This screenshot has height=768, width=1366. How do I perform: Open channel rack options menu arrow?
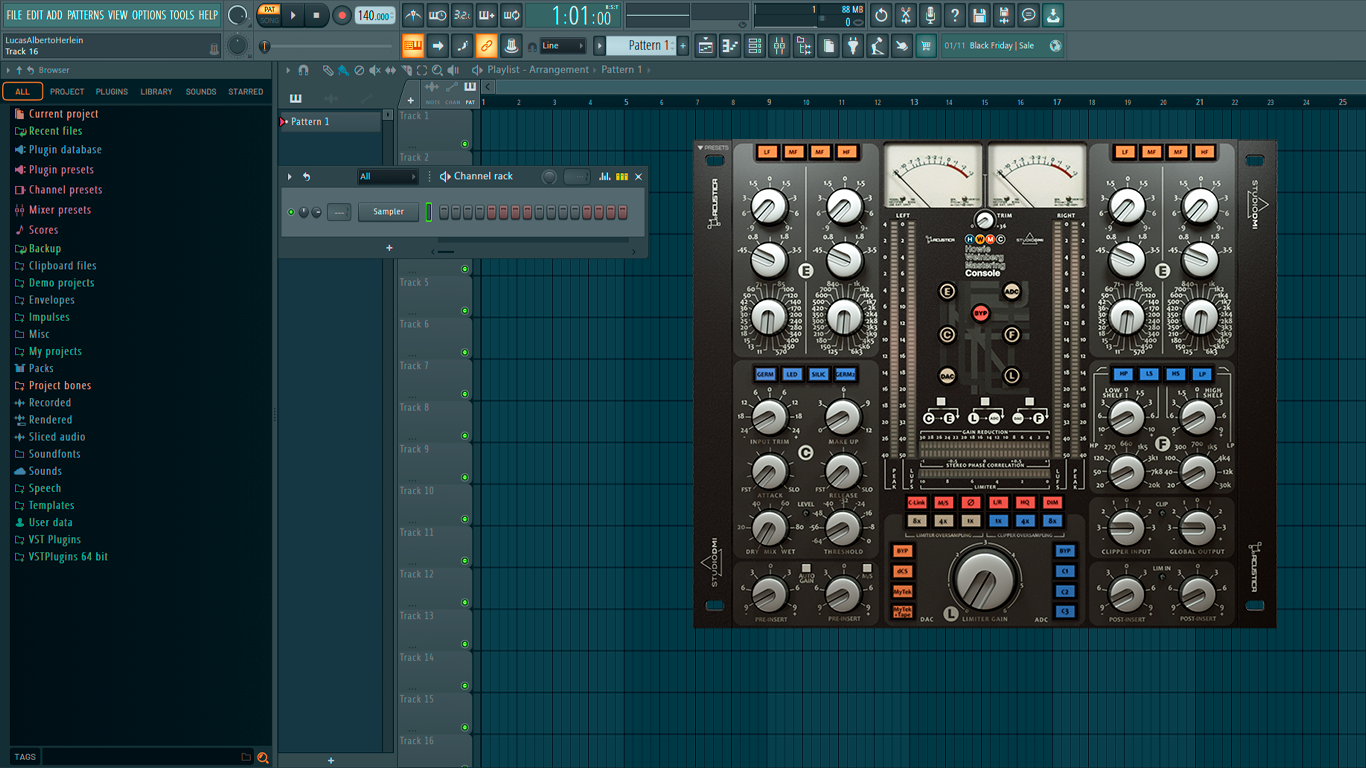point(290,176)
